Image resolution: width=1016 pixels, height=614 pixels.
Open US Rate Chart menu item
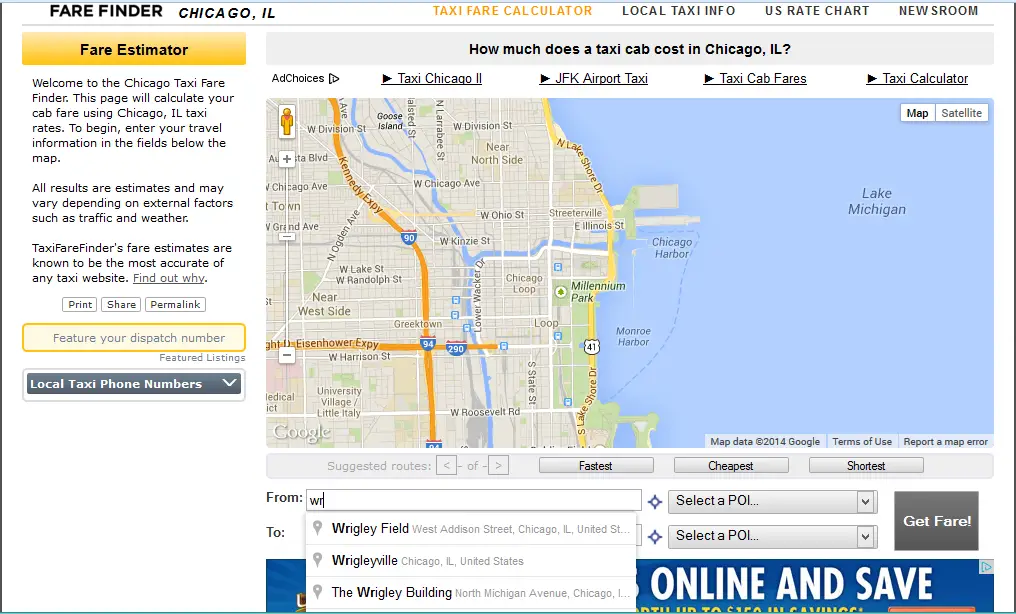[817, 11]
